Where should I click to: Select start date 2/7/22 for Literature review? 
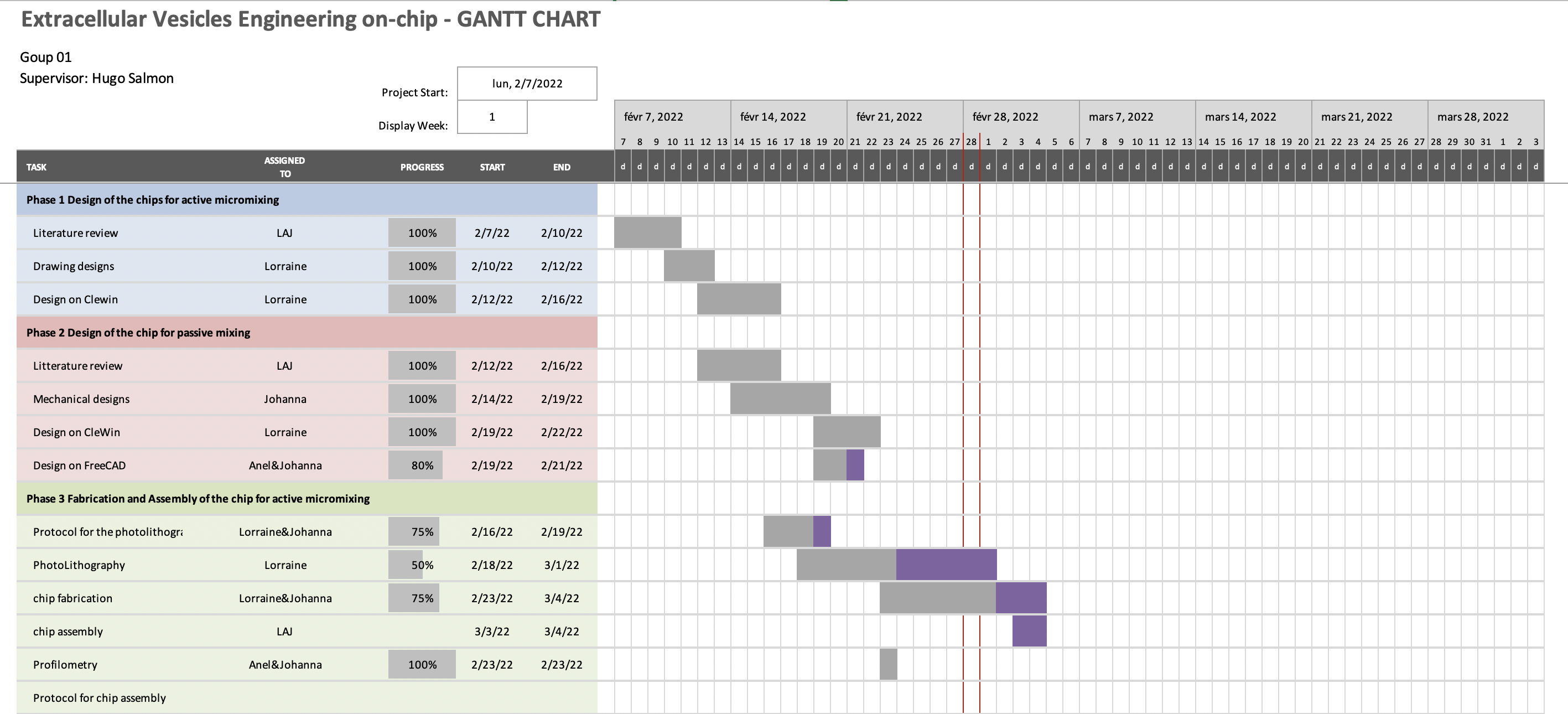[492, 233]
